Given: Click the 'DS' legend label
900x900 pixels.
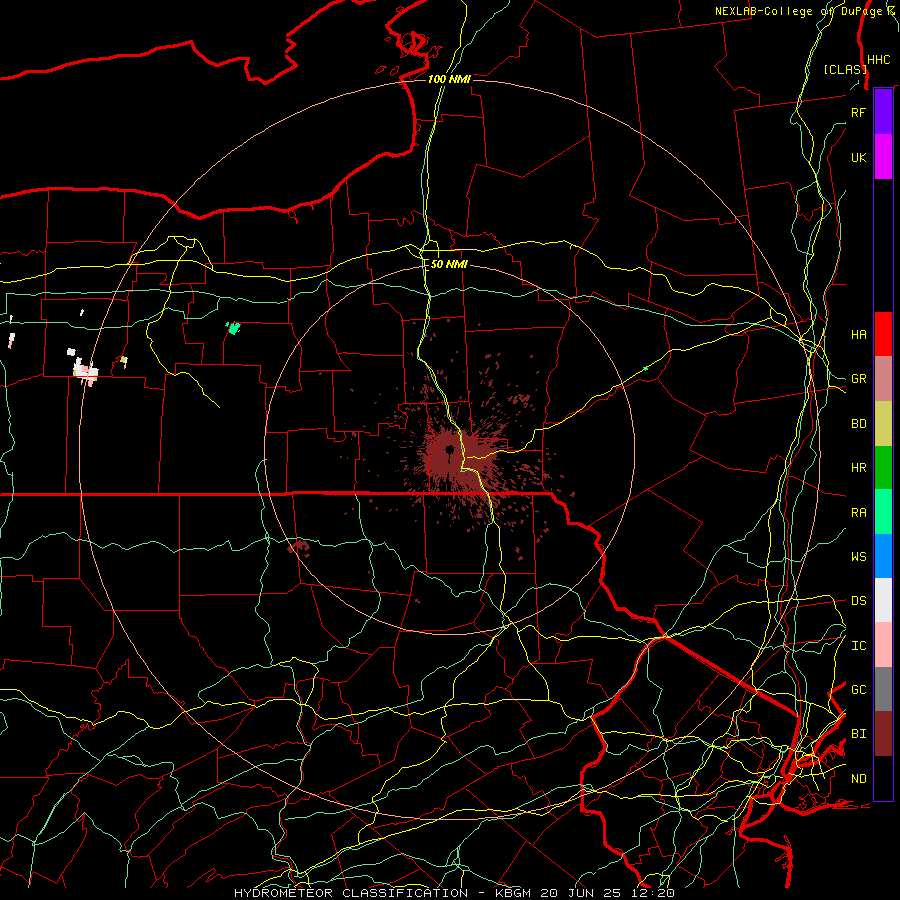Looking at the screenshot, I should (x=859, y=600).
